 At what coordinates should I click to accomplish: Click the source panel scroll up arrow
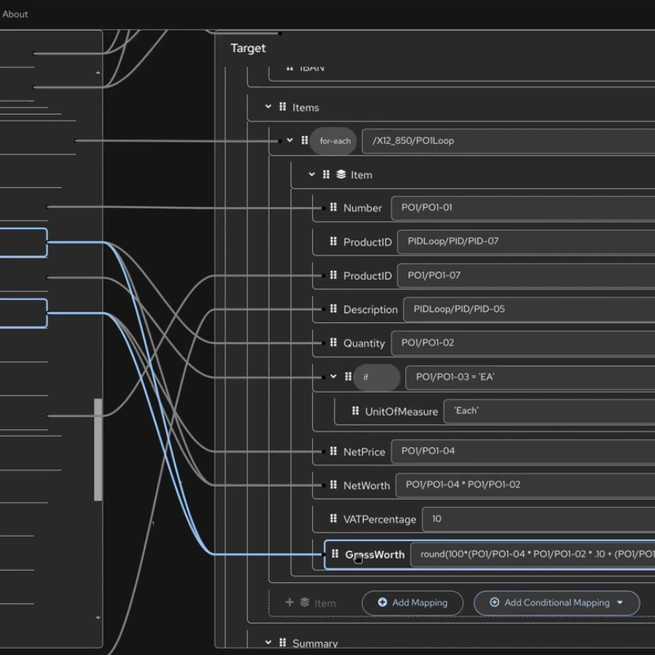[x=98, y=73]
